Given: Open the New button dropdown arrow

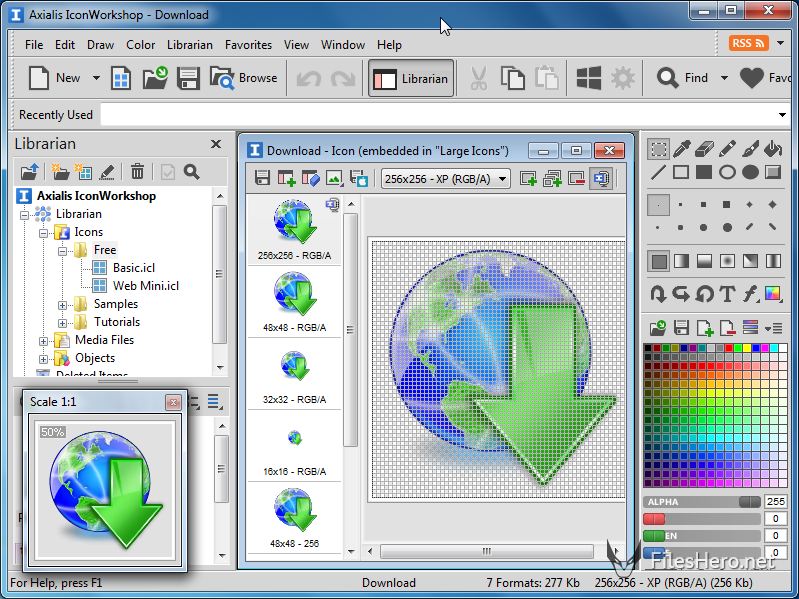Looking at the screenshot, I should tap(96, 78).
